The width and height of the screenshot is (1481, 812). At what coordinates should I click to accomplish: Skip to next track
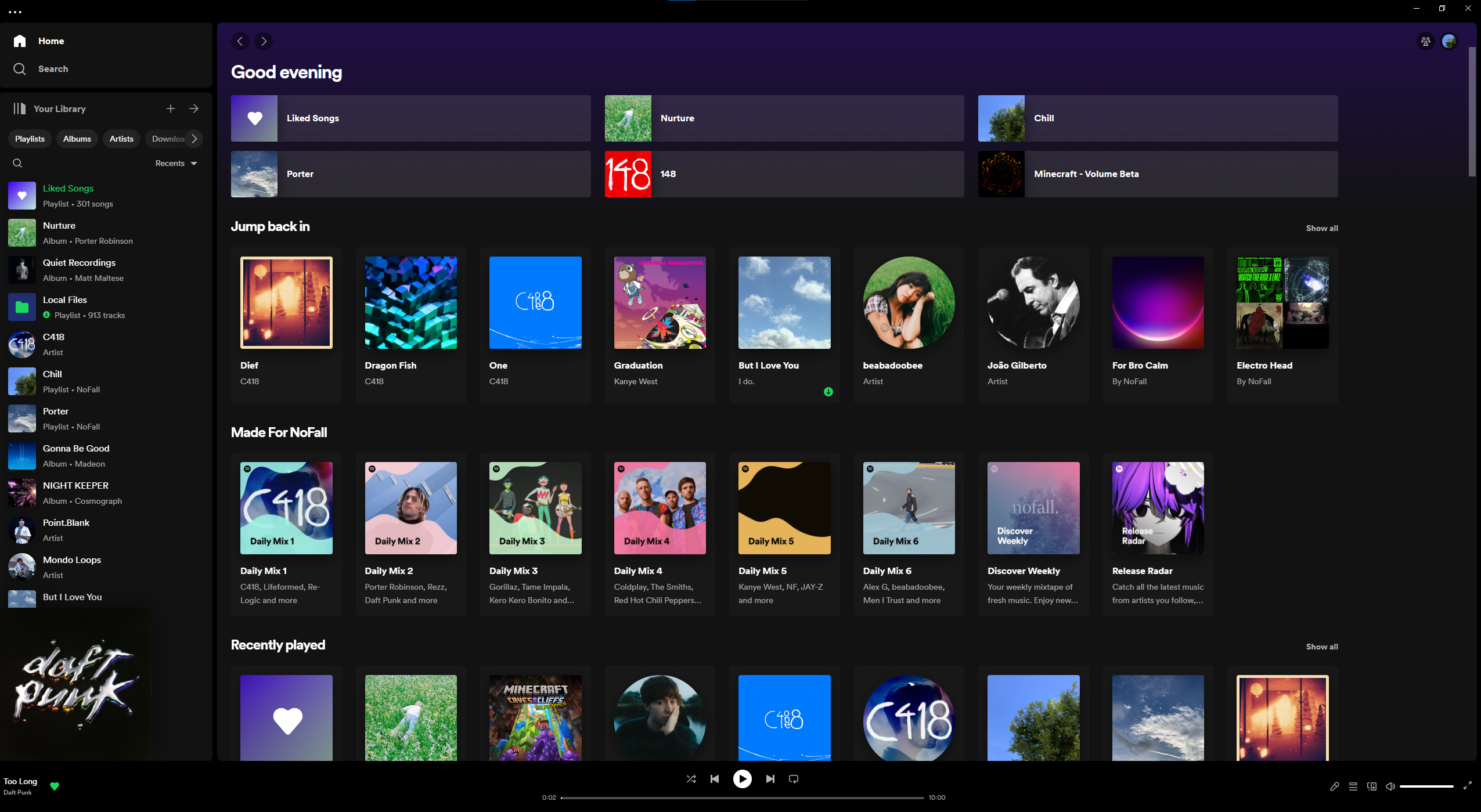coord(770,779)
